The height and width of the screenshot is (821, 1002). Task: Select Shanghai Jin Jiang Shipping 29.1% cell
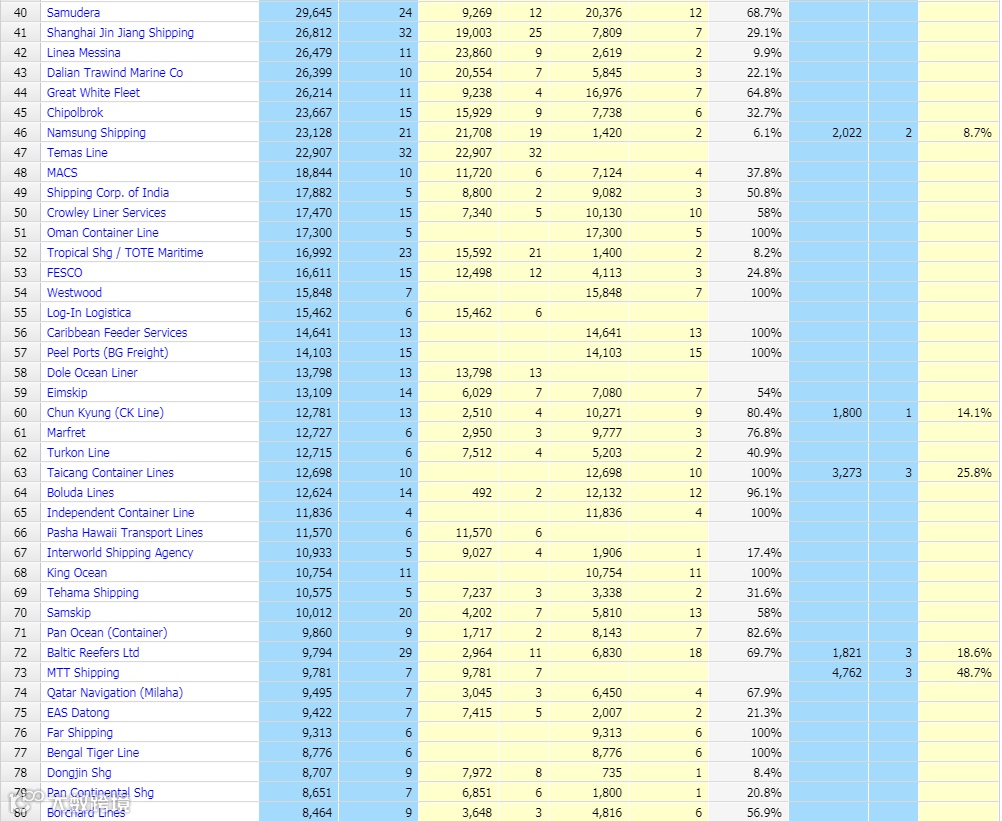pyautogui.click(x=764, y=33)
